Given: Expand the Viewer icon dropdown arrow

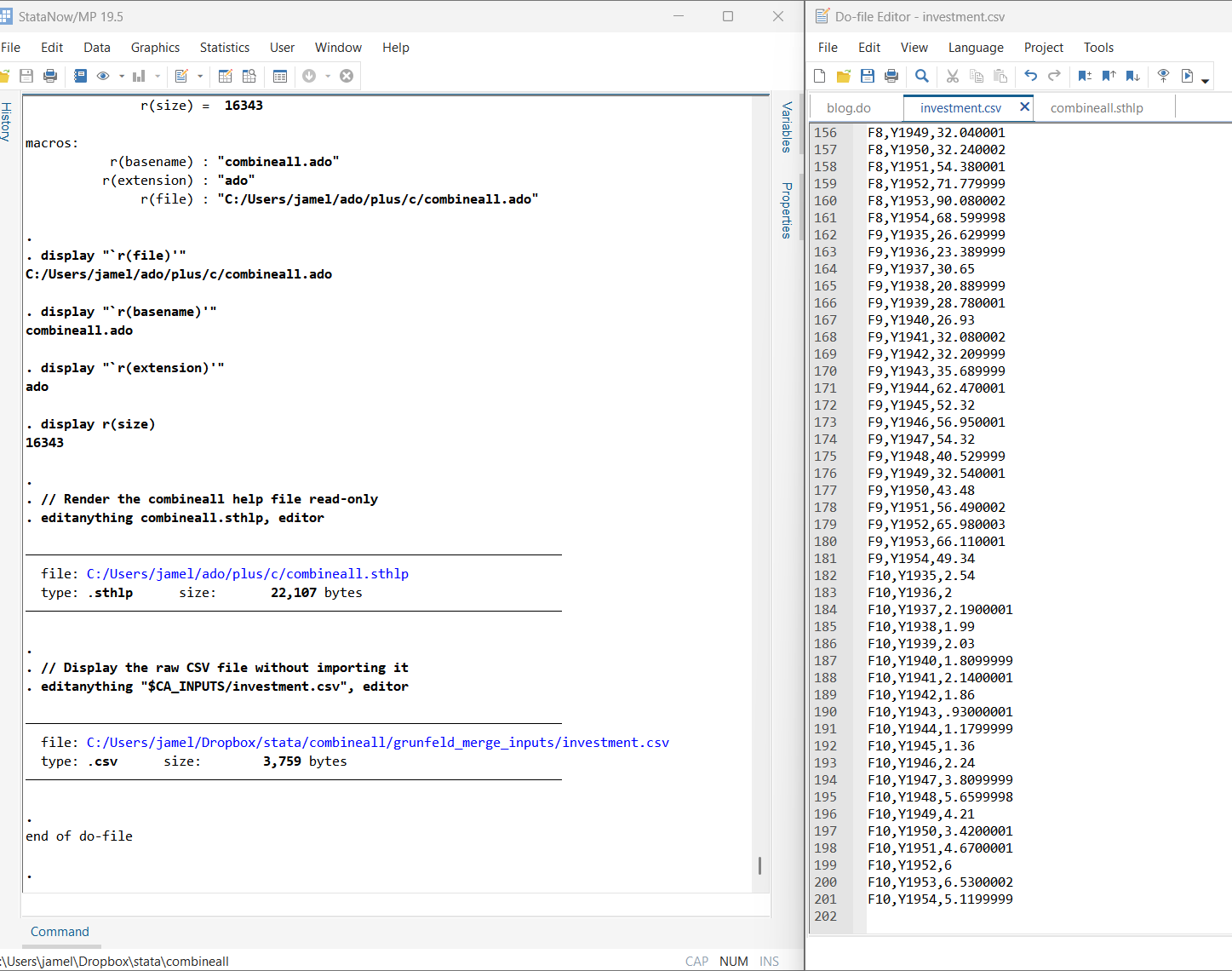Looking at the screenshot, I should click(x=122, y=77).
